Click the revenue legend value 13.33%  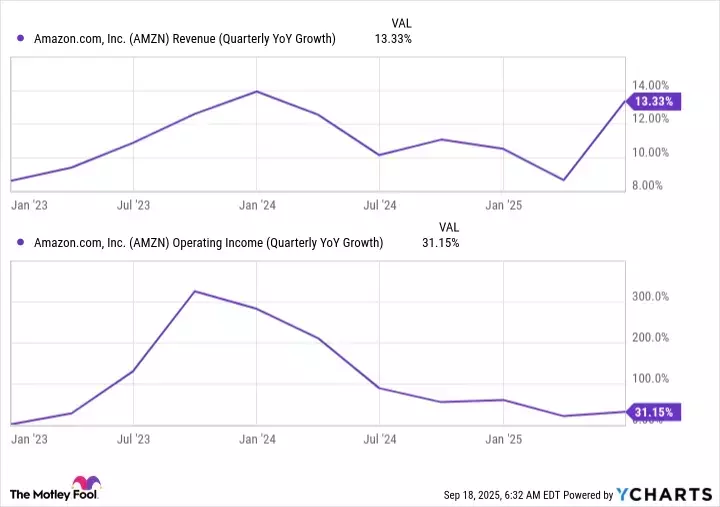tap(391, 39)
